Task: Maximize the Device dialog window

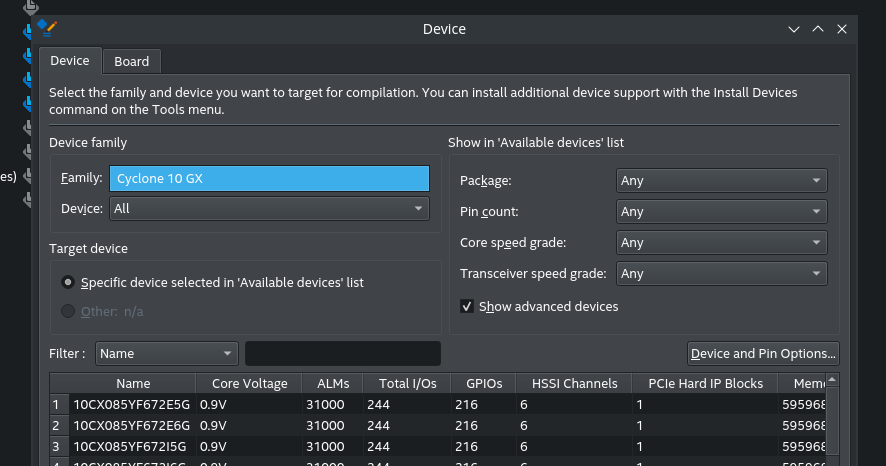Action: point(818,29)
